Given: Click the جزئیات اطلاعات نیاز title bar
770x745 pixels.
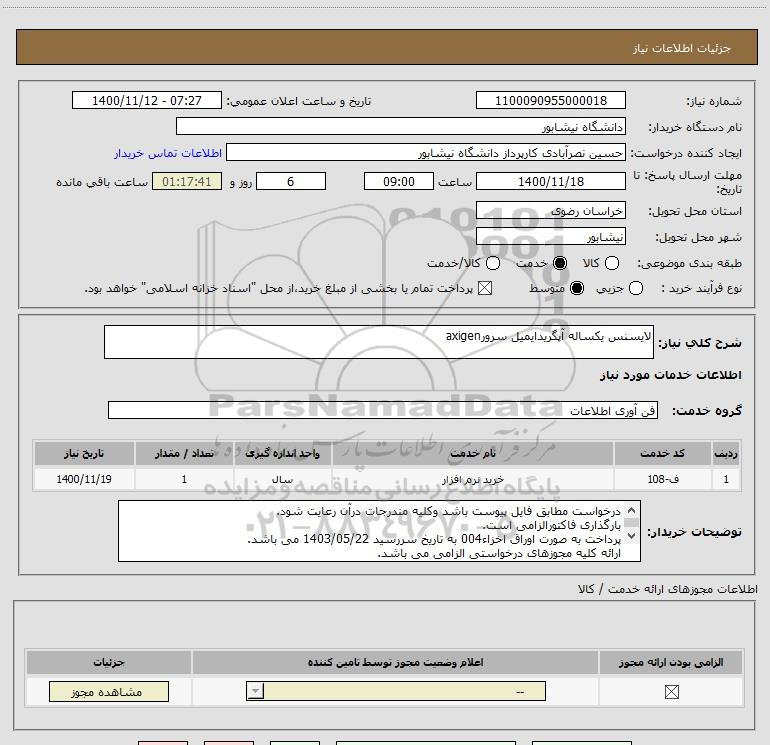Looking at the screenshot, I should click(x=386, y=47).
